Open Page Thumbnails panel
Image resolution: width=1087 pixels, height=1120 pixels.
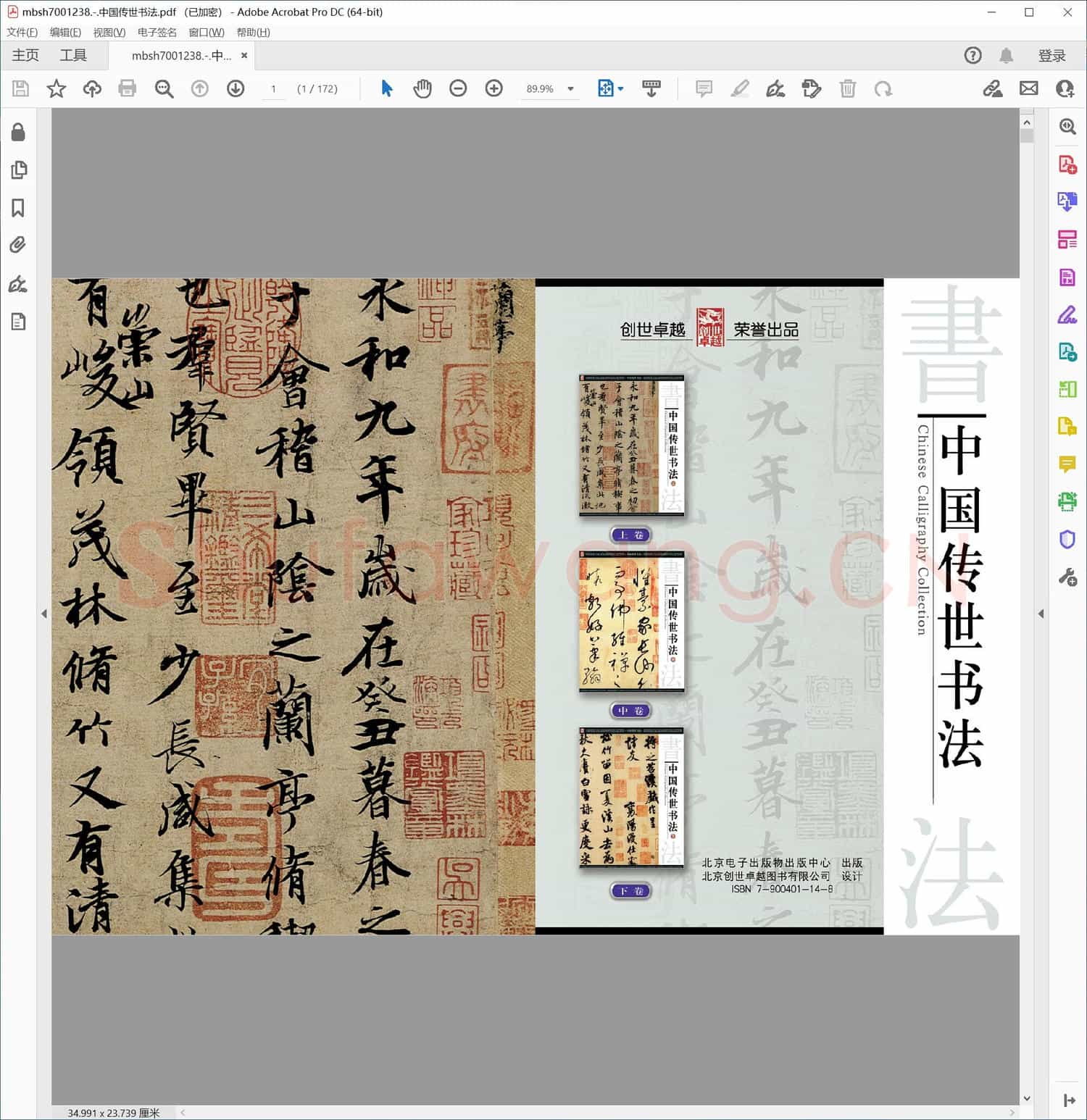point(18,170)
